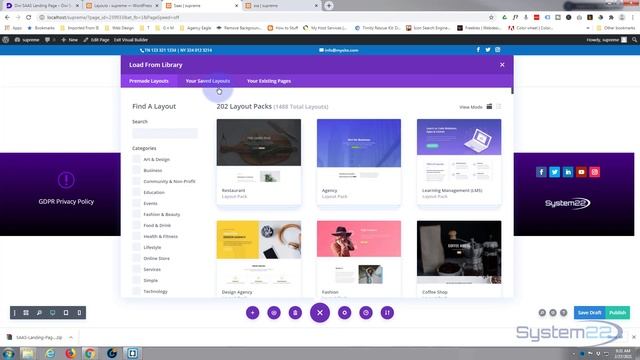Screen dimensions: 640x360
Task: Select tablet view icon in builder toolbar
Action: pos(66,313)
